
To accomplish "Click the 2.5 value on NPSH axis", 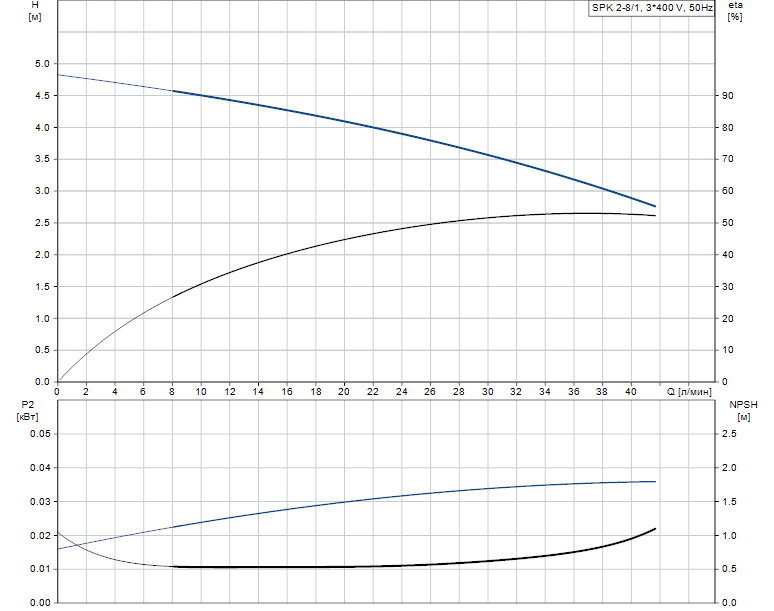I will [729, 434].
